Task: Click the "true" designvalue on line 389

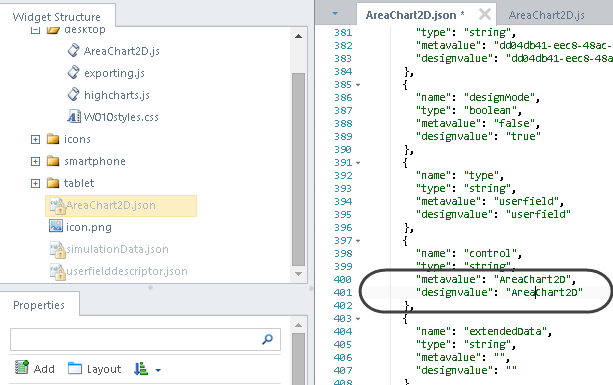Action: [523, 136]
